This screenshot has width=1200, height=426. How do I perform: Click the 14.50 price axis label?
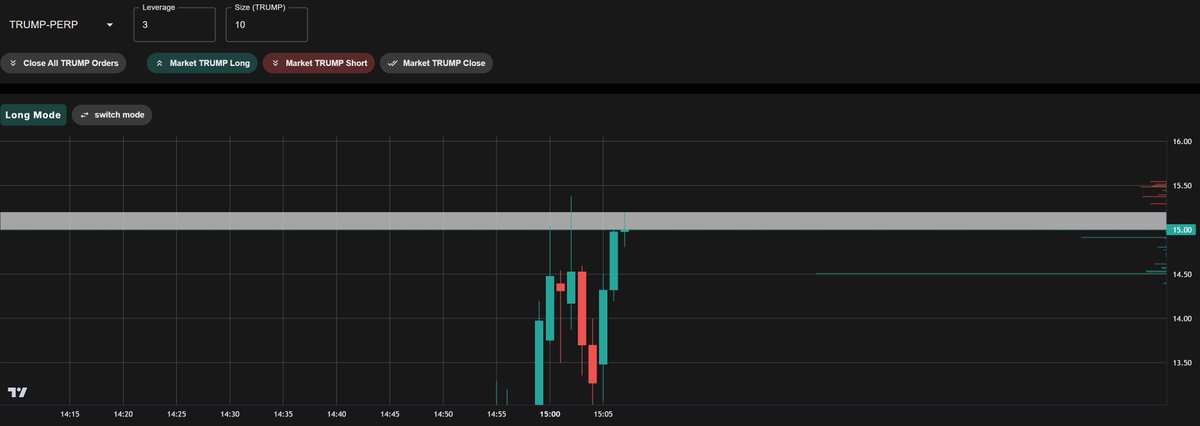1182,274
